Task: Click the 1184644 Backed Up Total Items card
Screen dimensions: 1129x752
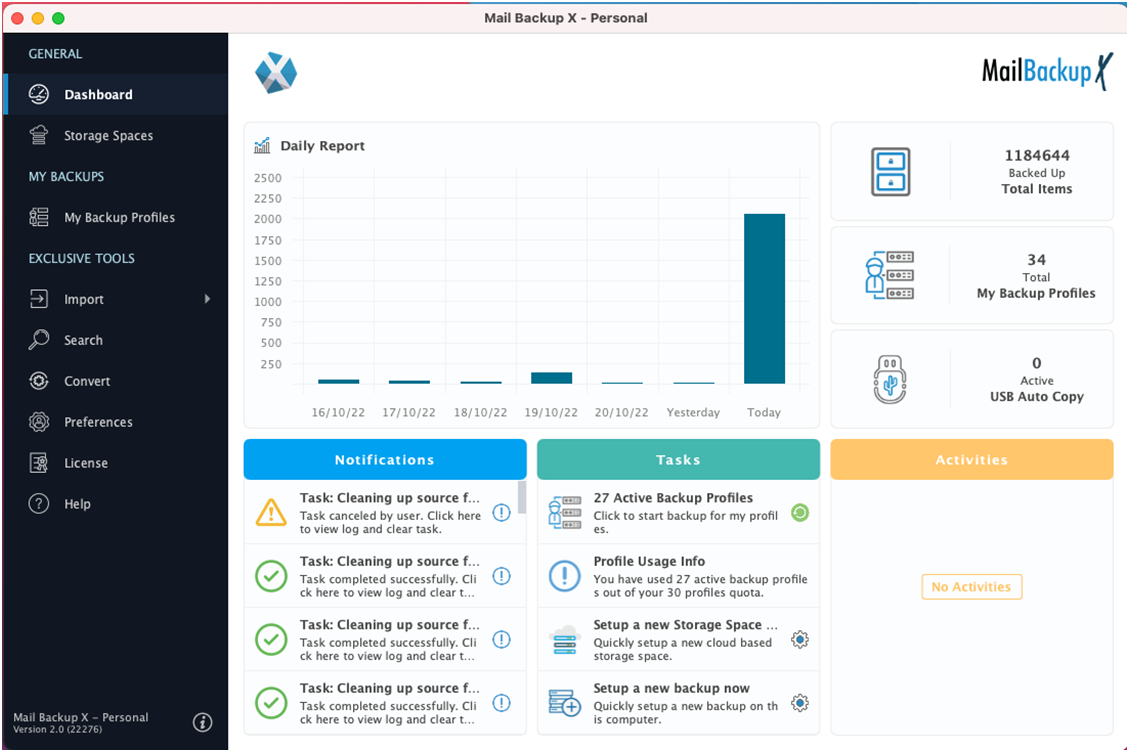Action: click(x=972, y=171)
